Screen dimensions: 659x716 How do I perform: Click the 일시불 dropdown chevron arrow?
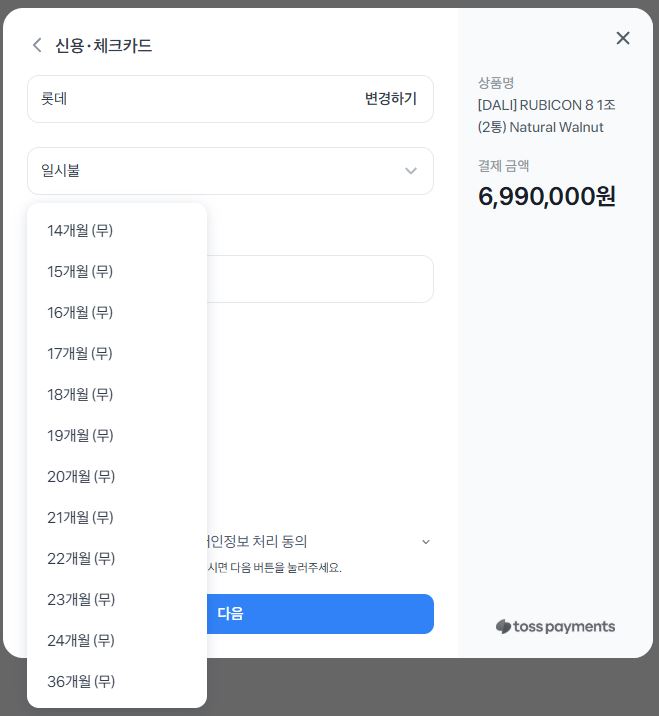411,171
